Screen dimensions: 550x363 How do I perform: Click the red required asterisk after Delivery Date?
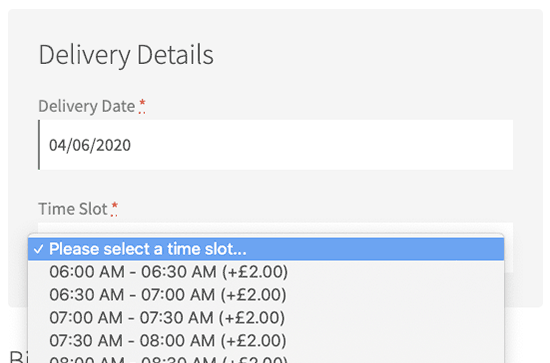pyautogui.click(x=142, y=106)
